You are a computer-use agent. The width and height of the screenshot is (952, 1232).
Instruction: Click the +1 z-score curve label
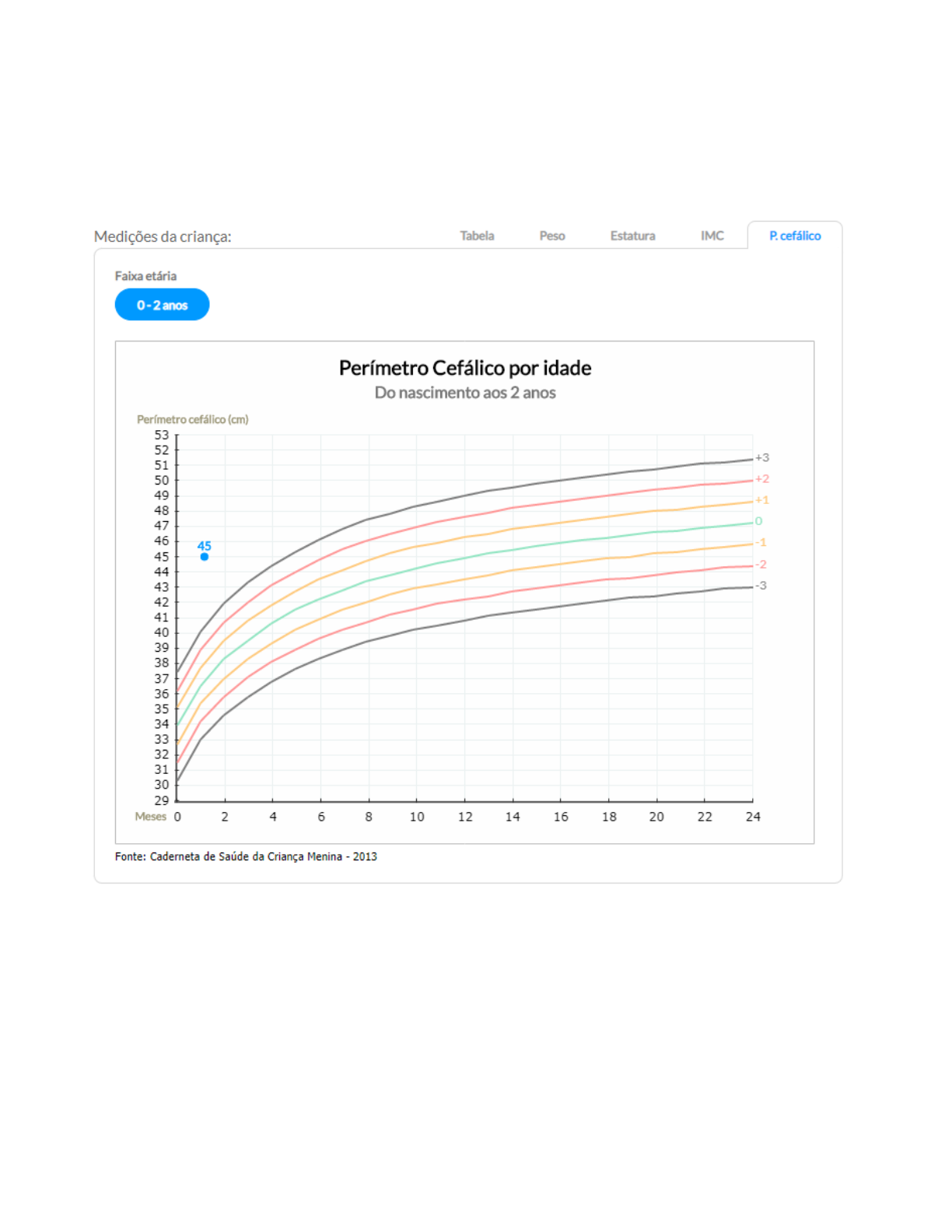(762, 500)
